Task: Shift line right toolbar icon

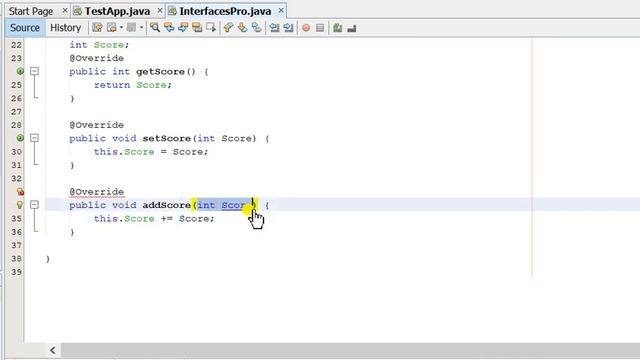Action: 288,28
